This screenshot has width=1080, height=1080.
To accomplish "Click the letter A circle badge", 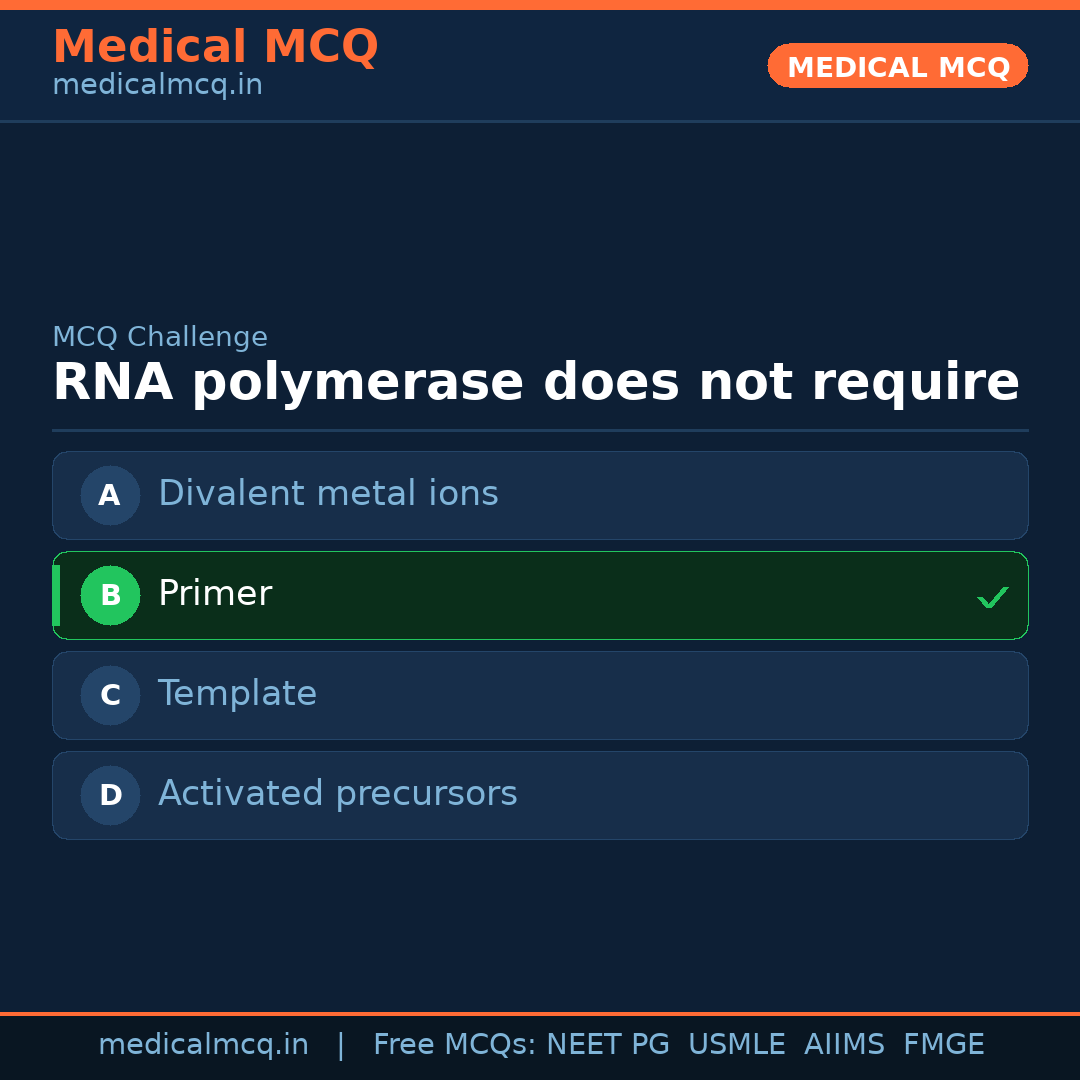I will coord(110,495).
